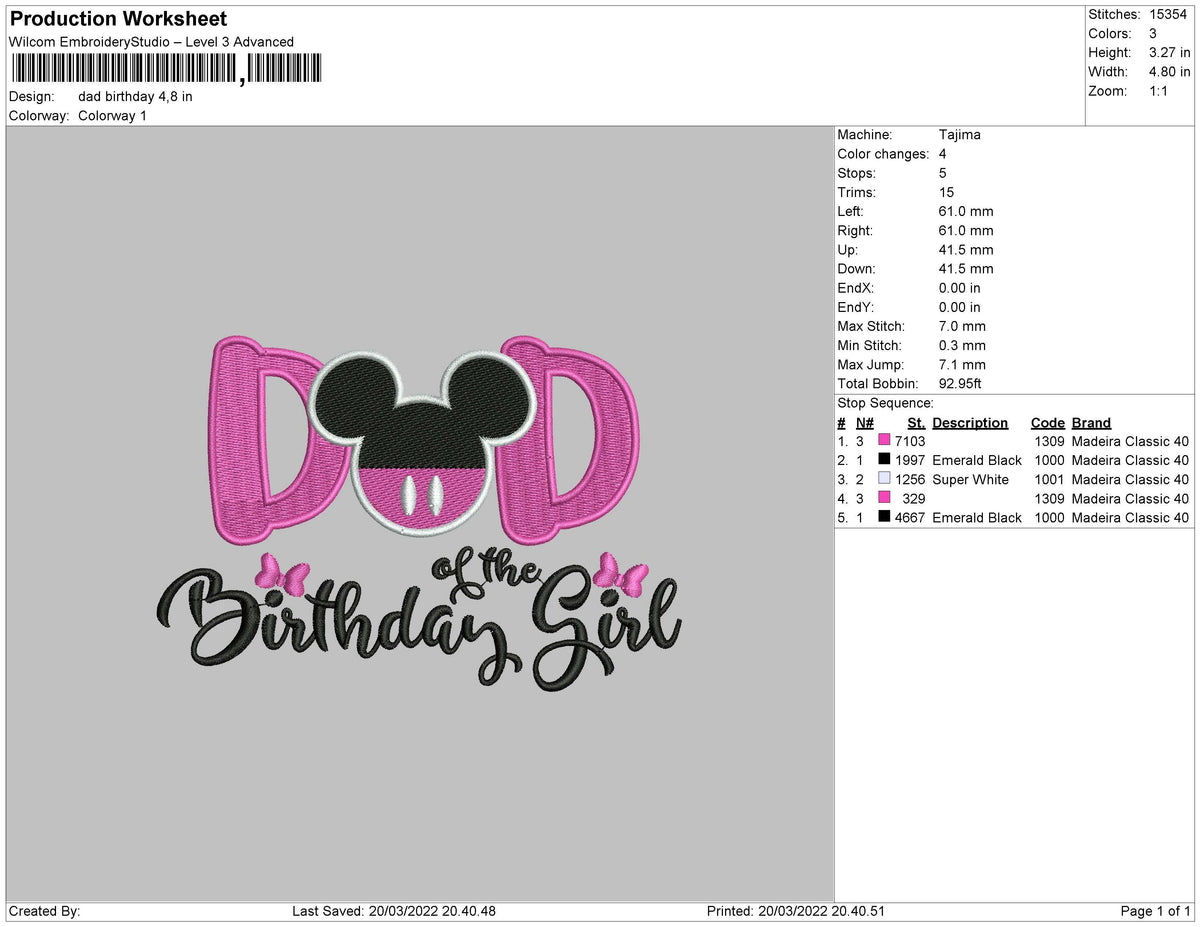Select the Height value 3.27 in
Screen dimensions: 1200x927
pos(1169,52)
